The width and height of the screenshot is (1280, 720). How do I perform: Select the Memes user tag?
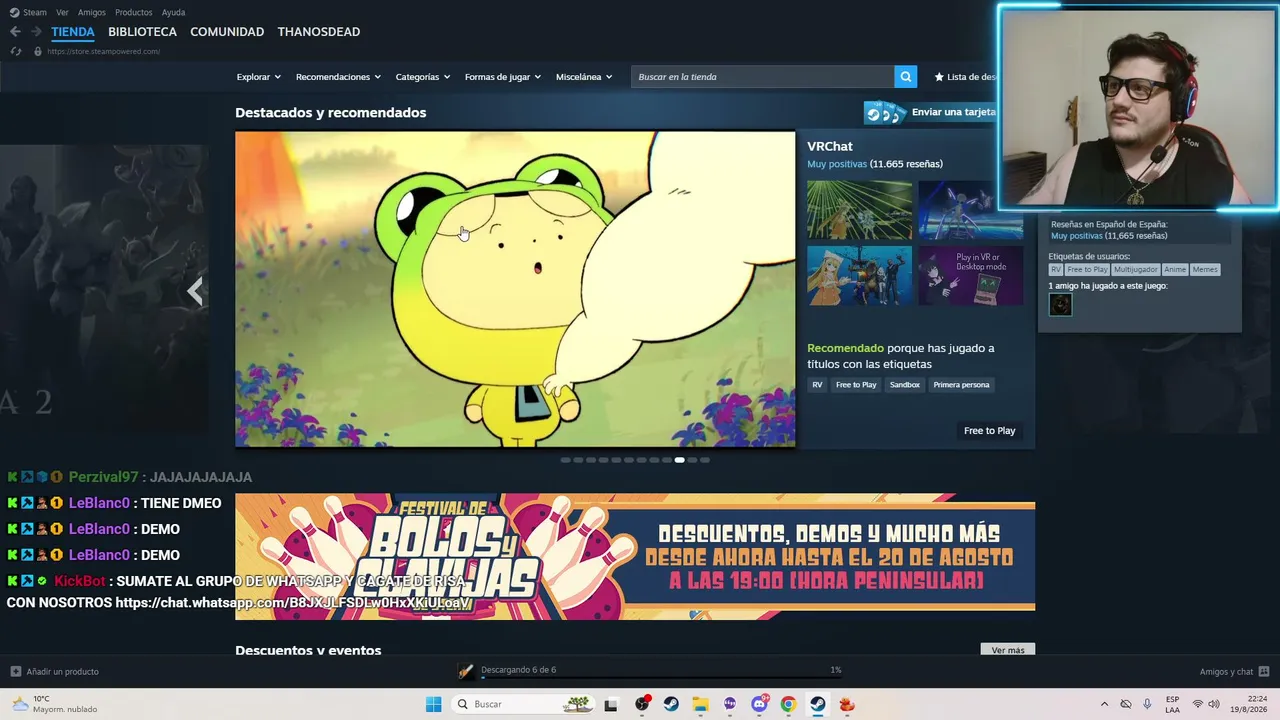pyautogui.click(x=1205, y=269)
